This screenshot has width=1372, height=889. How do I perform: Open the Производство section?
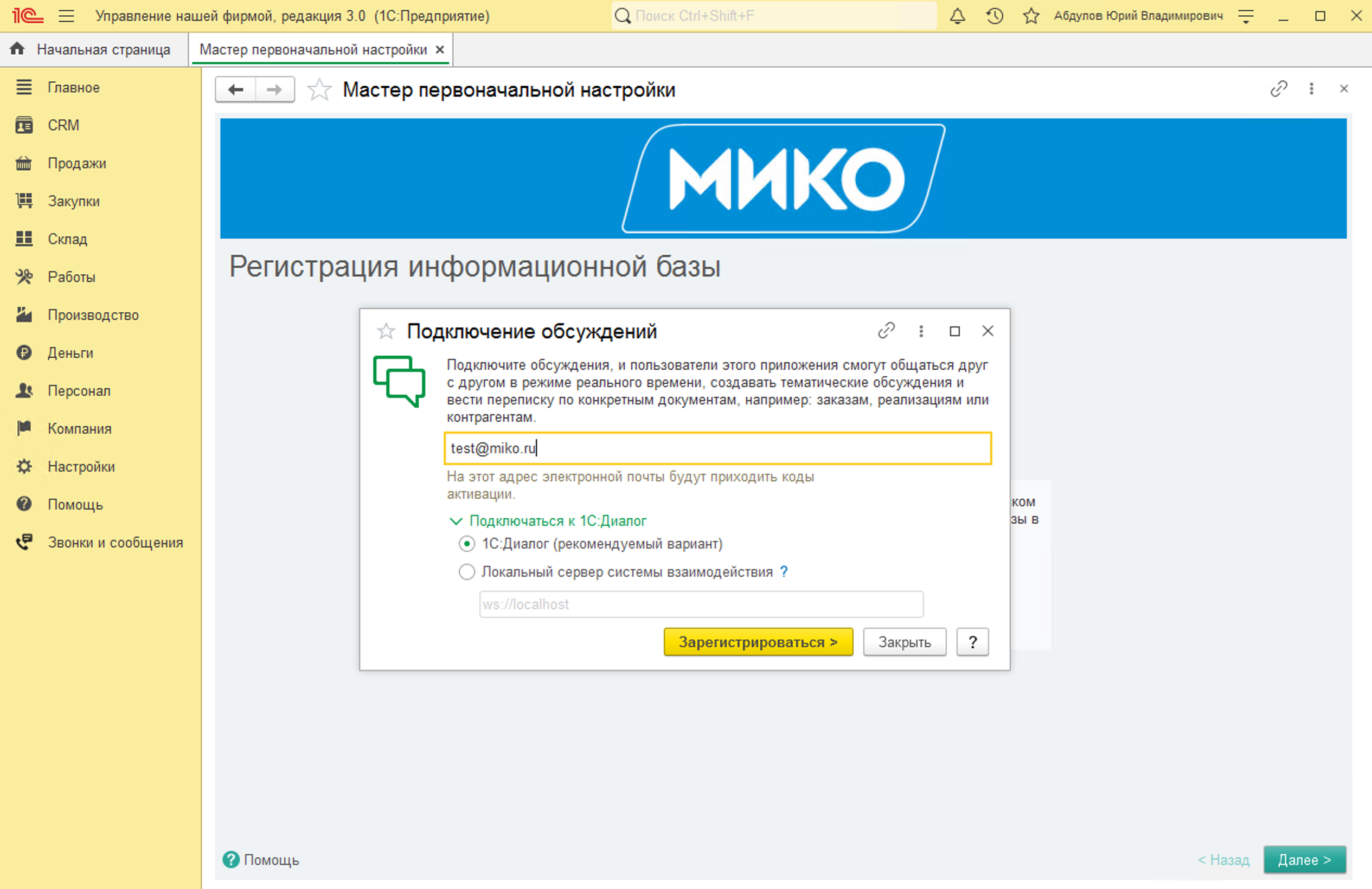tap(92, 314)
